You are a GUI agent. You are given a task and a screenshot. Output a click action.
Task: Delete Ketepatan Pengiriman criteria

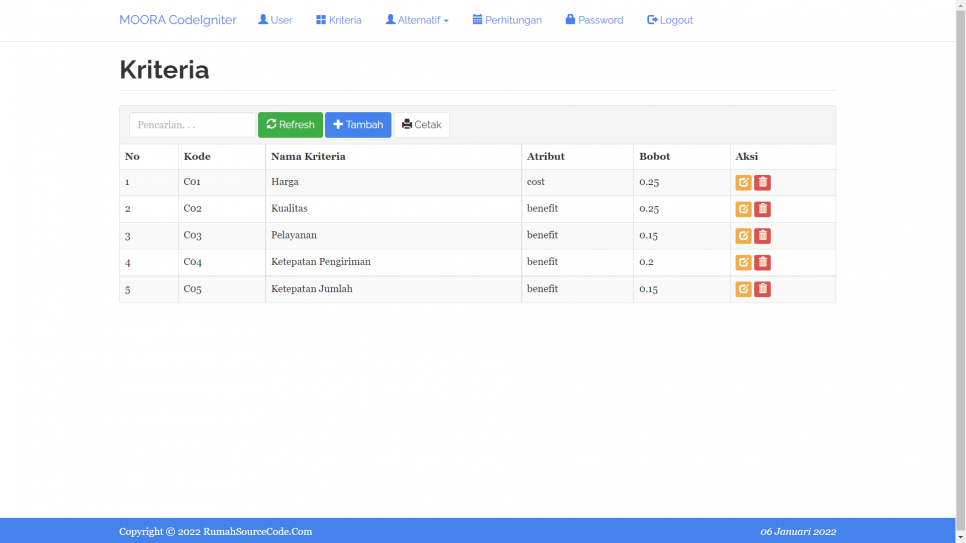pyautogui.click(x=762, y=263)
